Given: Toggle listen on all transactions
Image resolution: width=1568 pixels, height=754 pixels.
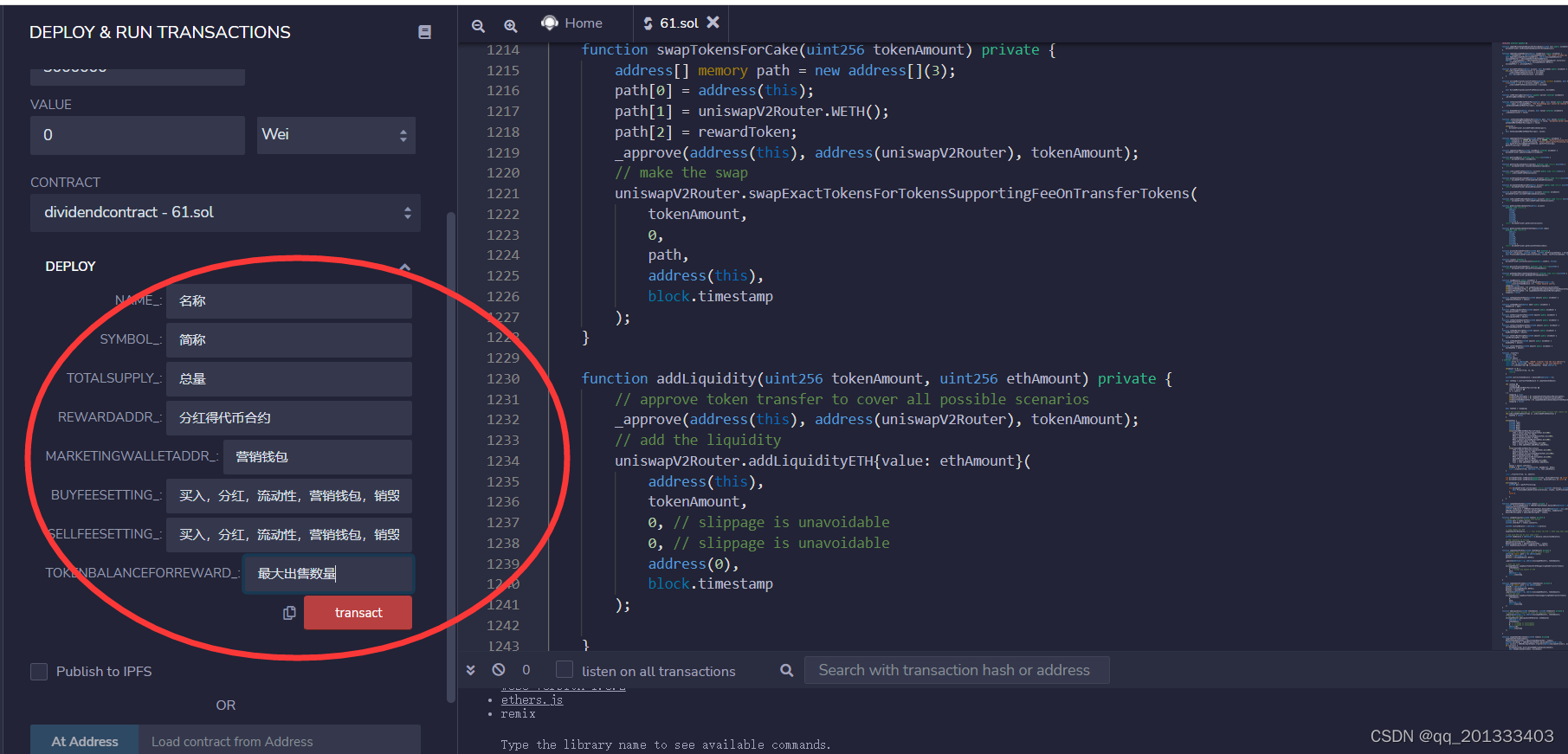Looking at the screenshot, I should 565,670.
